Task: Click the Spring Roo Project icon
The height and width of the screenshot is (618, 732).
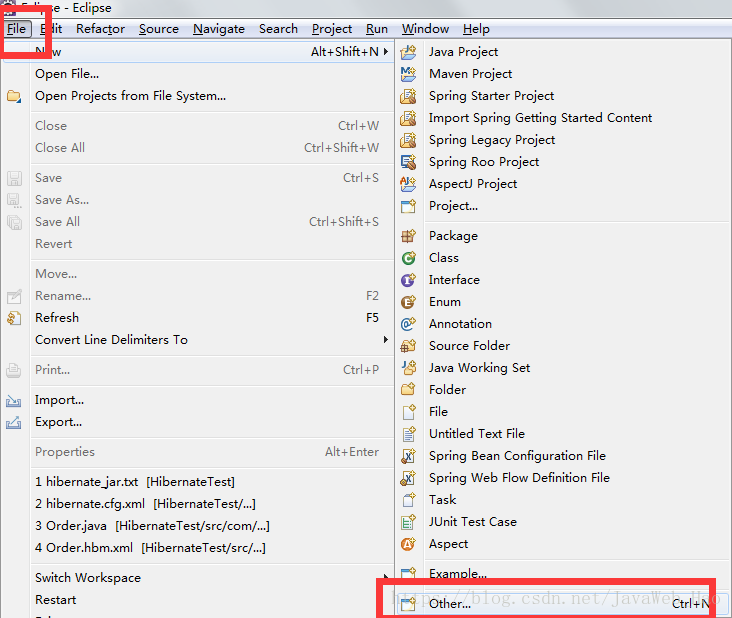Action: point(408,162)
